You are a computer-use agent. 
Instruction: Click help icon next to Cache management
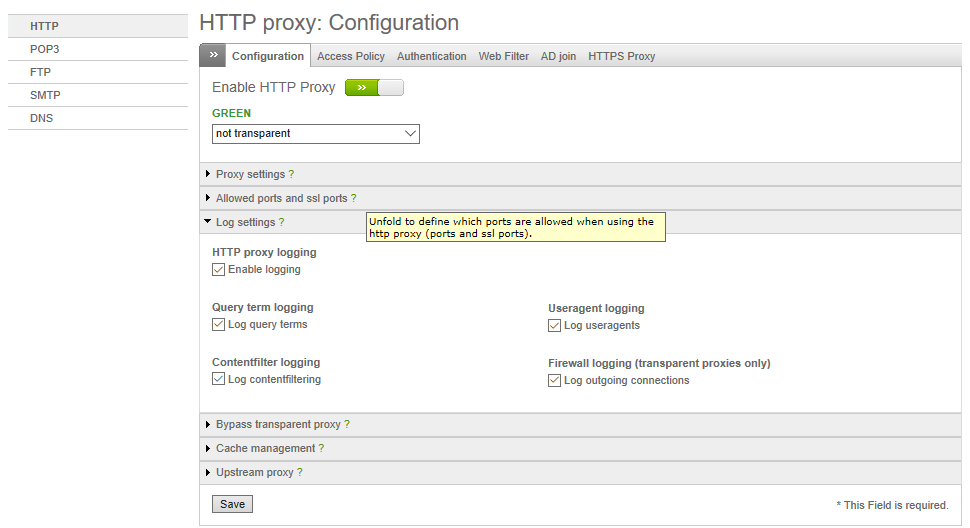point(321,448)
